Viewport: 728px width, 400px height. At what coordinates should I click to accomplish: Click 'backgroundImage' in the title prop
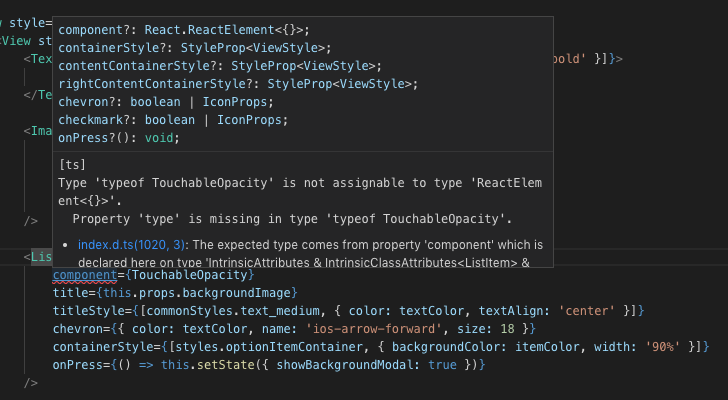(x=236, y=293)
